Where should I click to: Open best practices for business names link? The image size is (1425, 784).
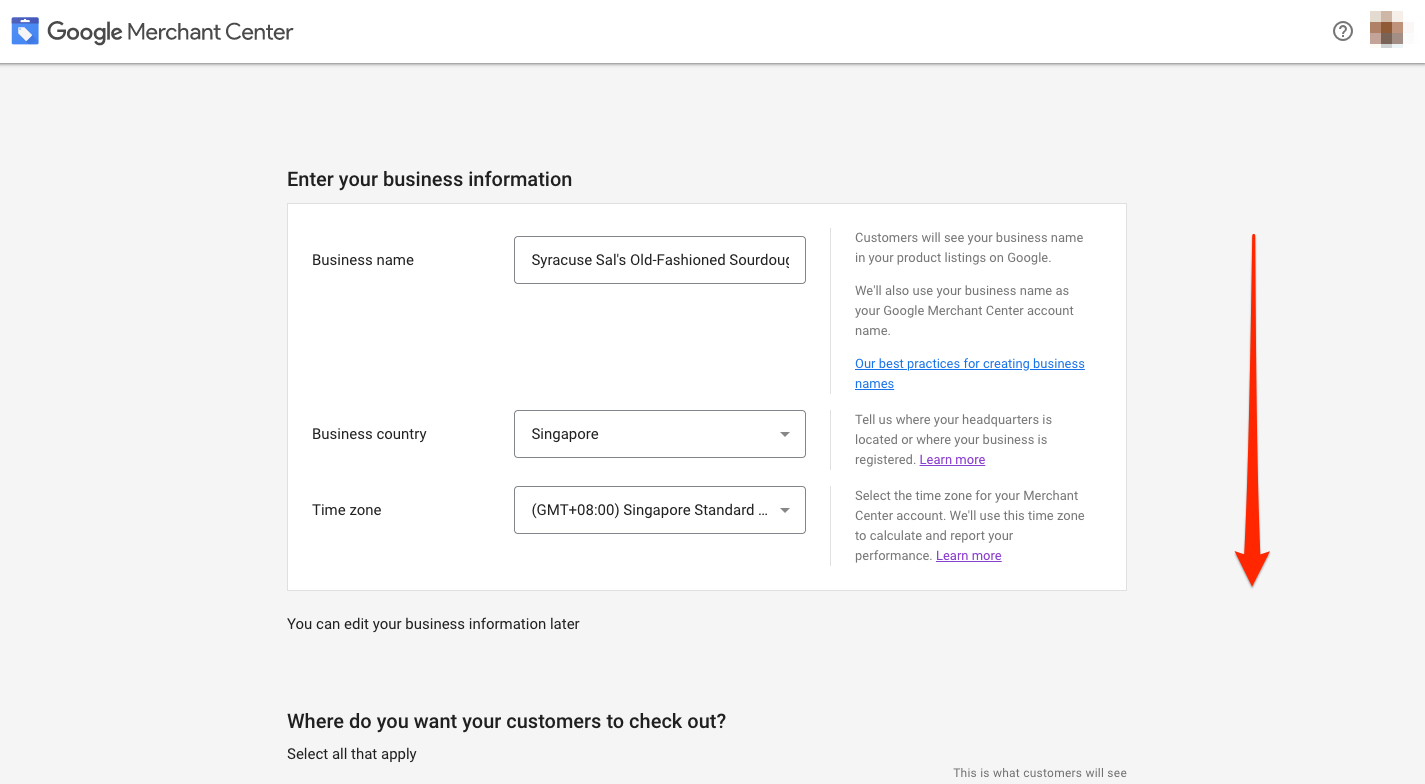pos(969,374)
